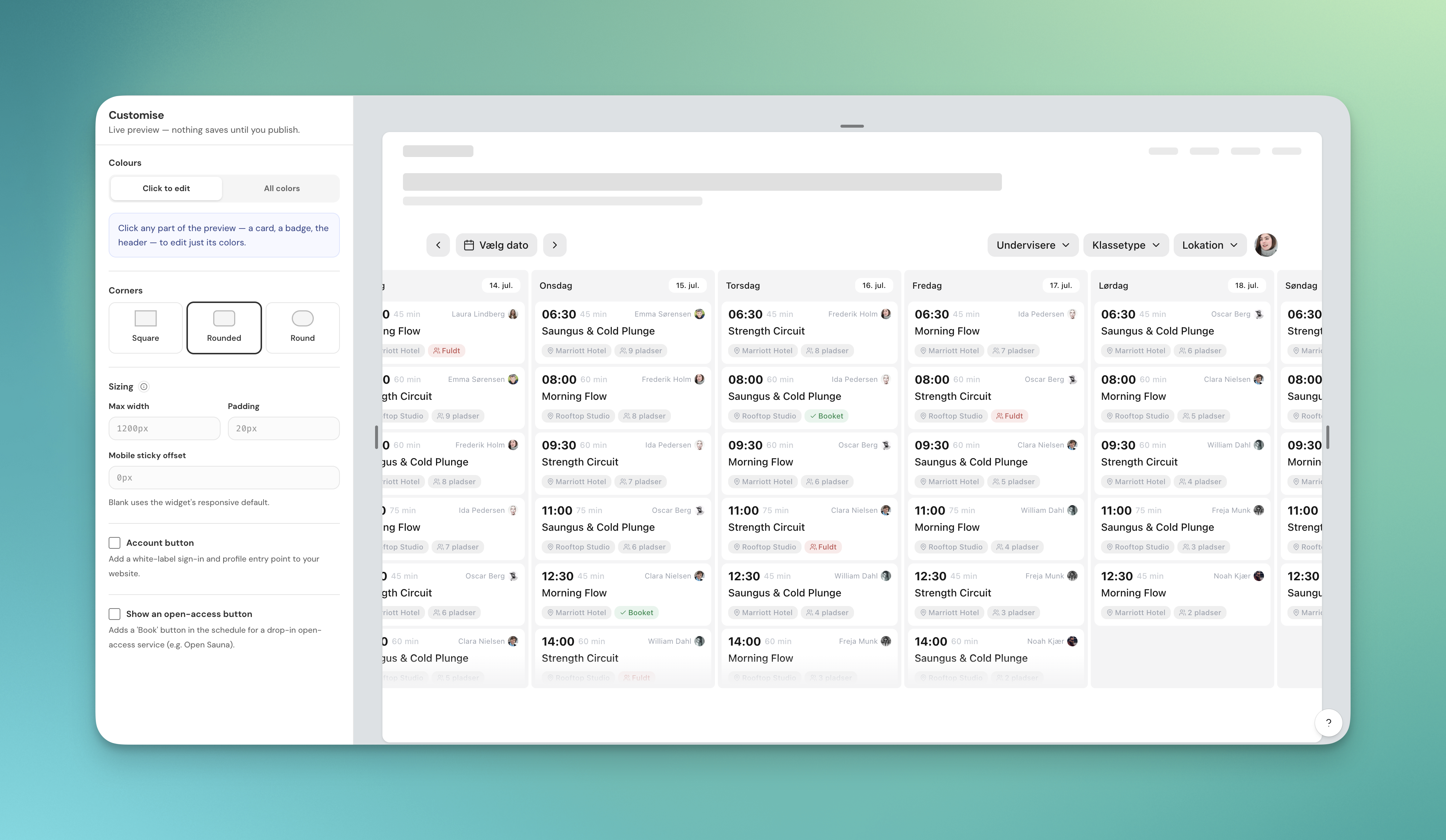The width and height of the screenshot is (1446, 840).
Task: Click the Torsdag day column header
Action: [809, 285]
